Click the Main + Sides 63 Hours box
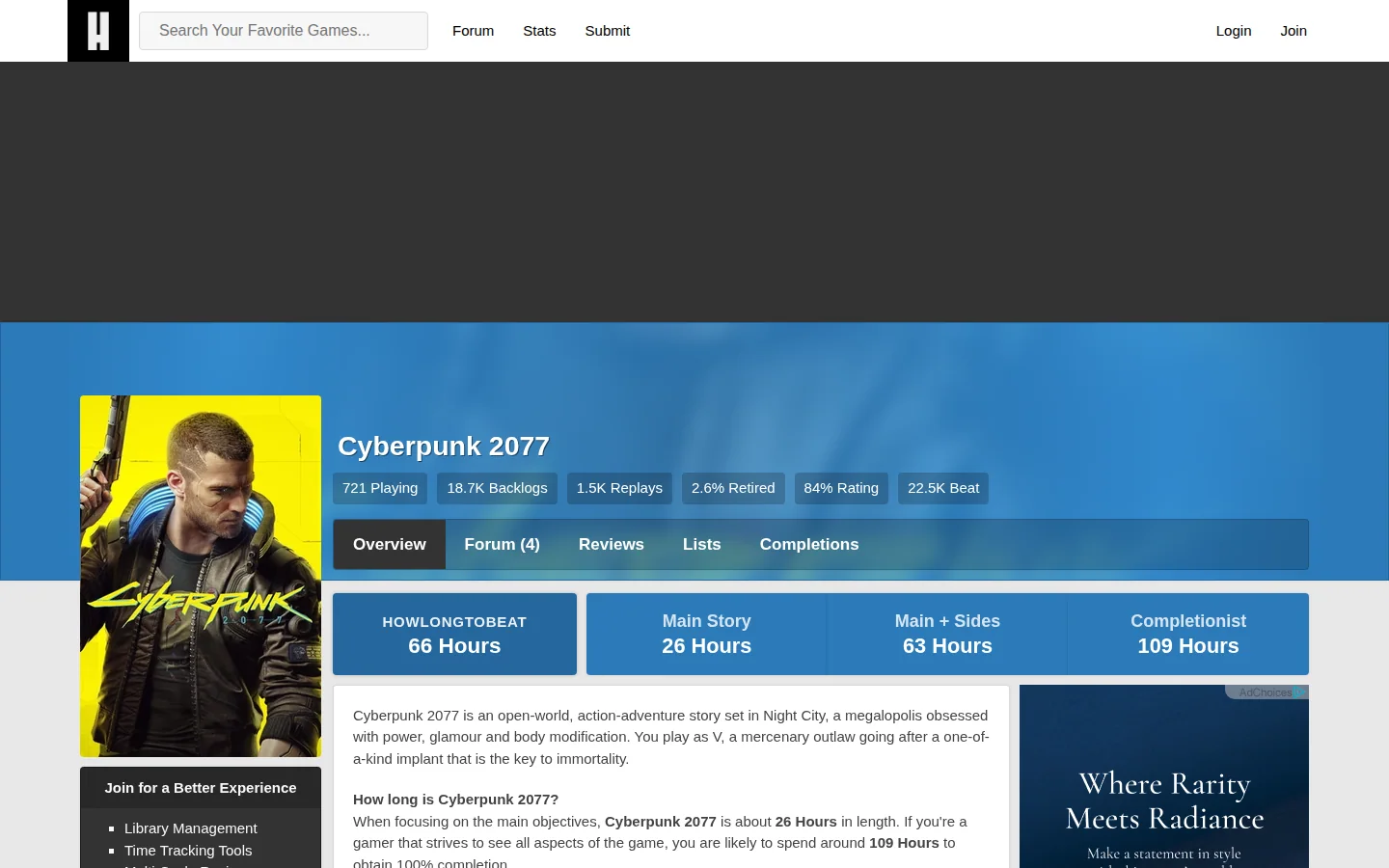Screen dimensions: 1389x868 point(947,635)
